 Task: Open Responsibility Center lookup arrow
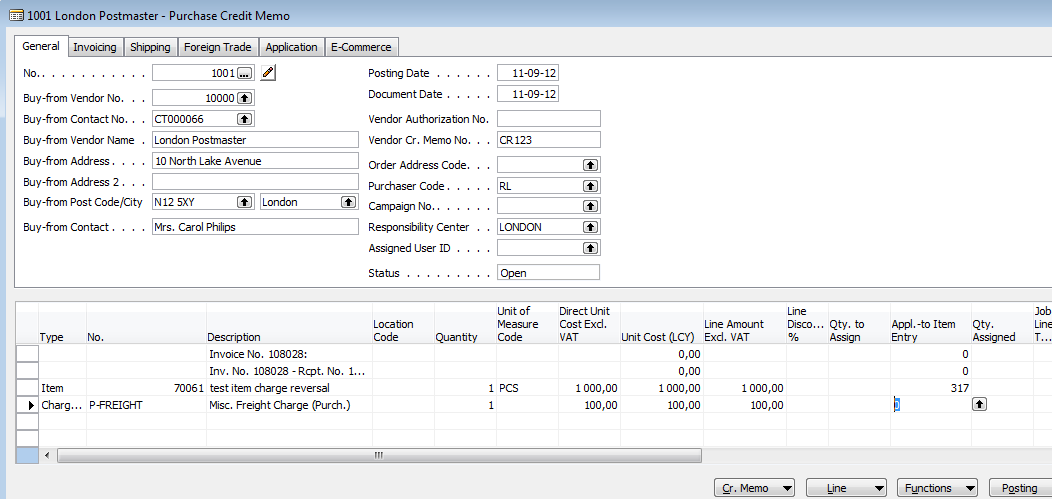[590, 227]
